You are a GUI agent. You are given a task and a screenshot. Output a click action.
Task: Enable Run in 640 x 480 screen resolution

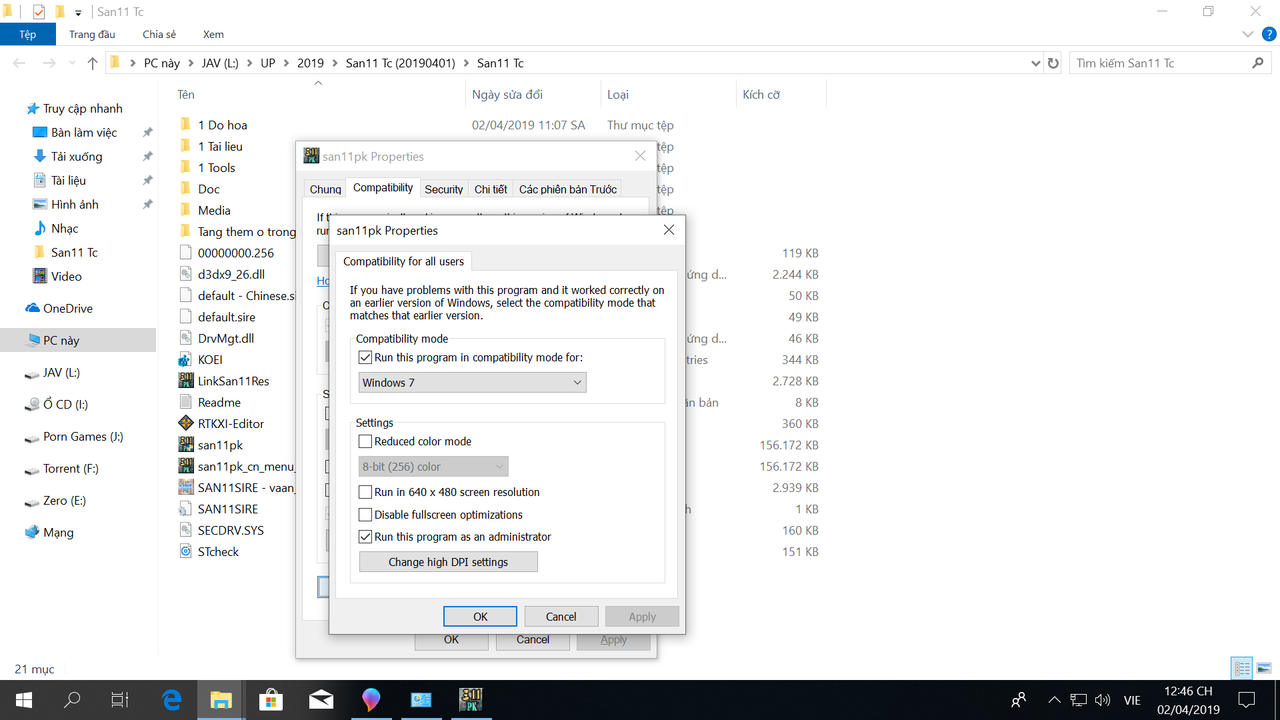click(x=365, y=492)
